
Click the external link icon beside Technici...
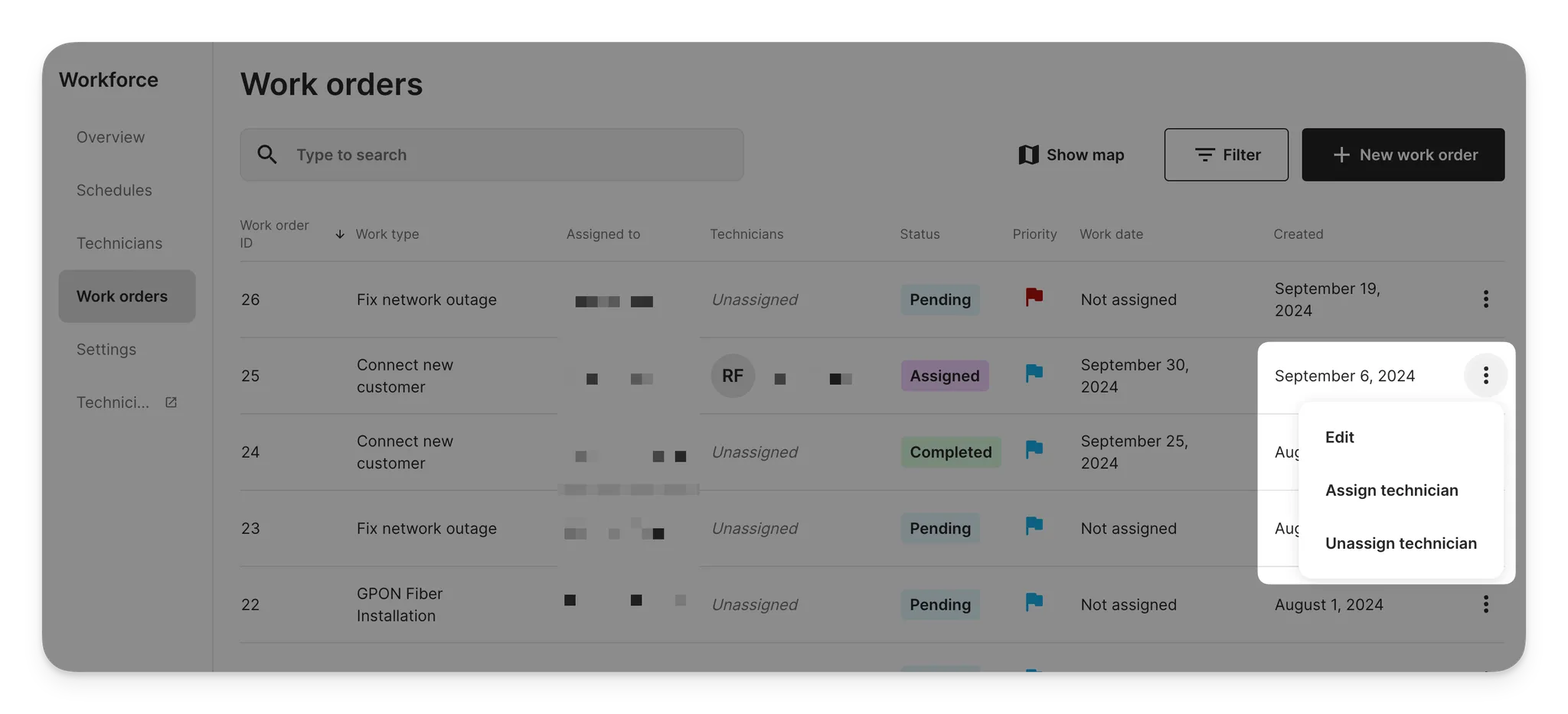[171, 403]
